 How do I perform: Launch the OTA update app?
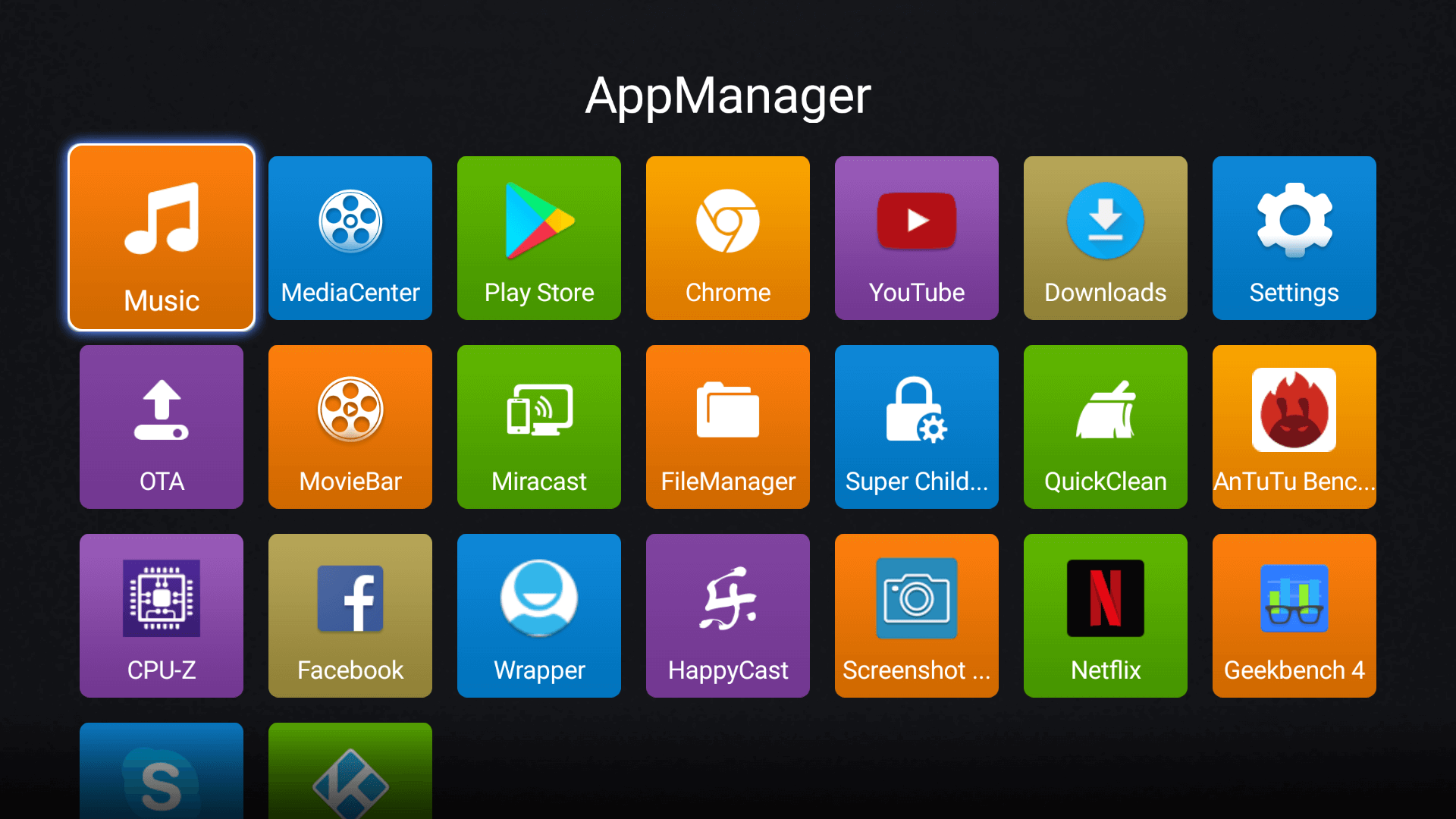[162, 426]
